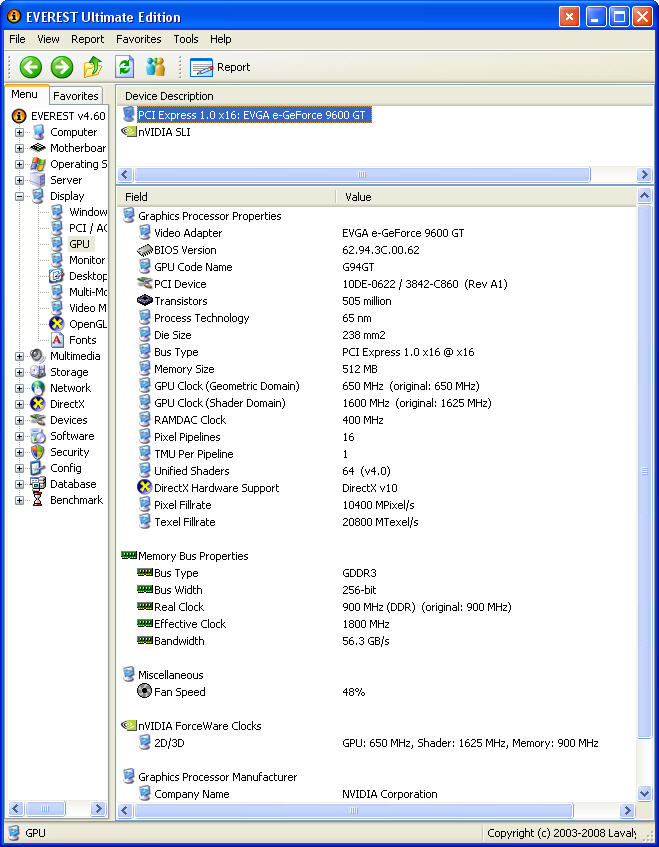Click the OpenGL icon in the Display subtree
Screen dimensions: 659x847
(57, 324)
